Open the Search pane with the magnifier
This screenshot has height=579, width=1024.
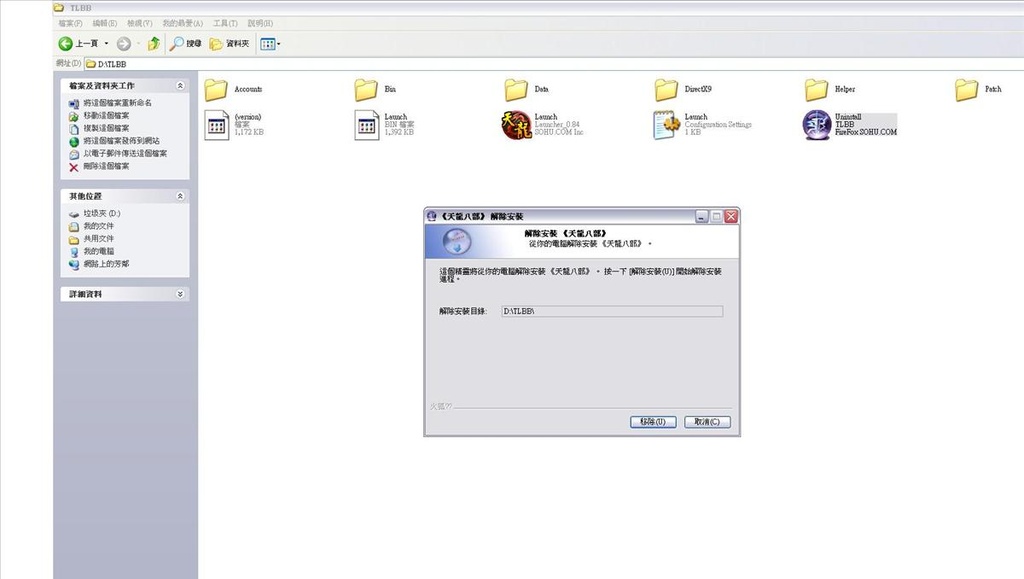(x=185, y=44)
